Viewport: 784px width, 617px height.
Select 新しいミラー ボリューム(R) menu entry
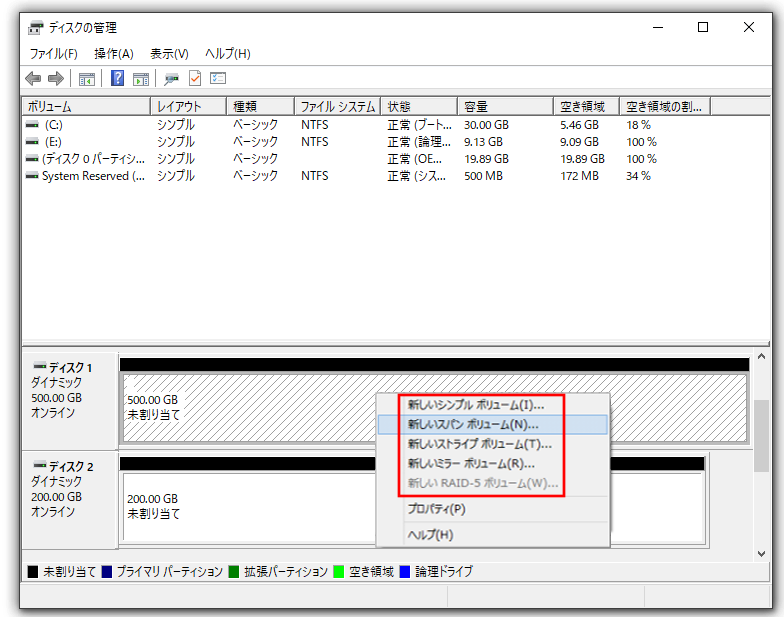[471, 464]
